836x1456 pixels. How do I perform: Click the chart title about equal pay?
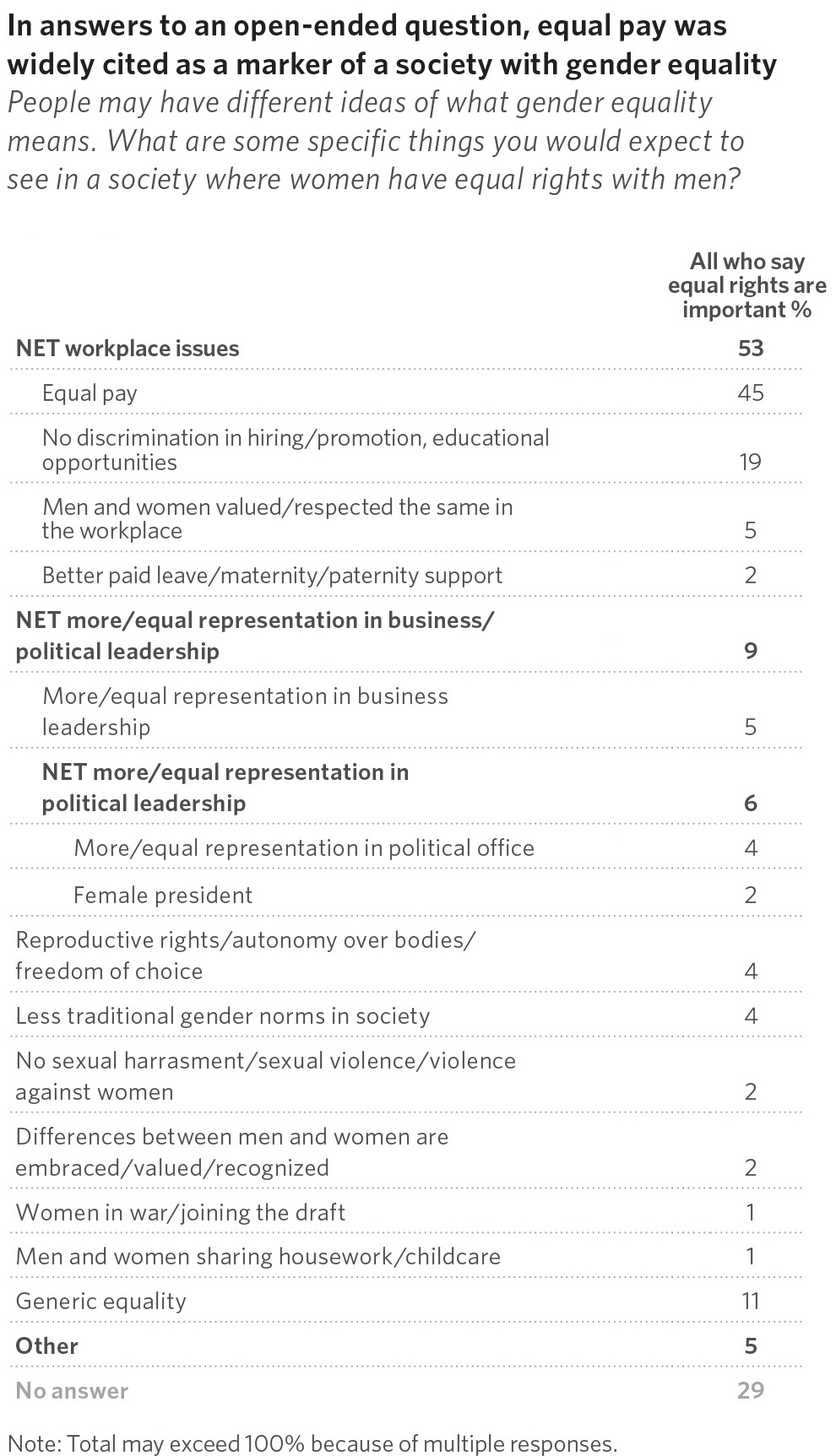393,45
